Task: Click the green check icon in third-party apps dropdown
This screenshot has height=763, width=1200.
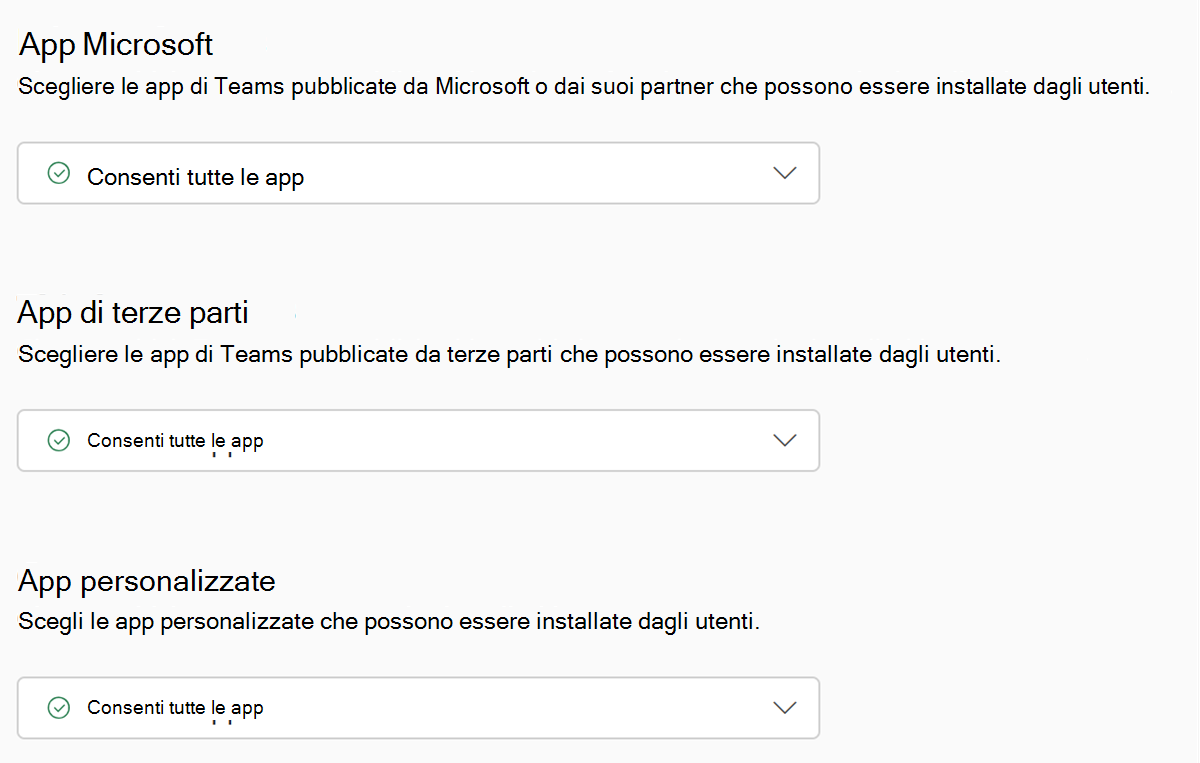Action: tap(59, 440)
